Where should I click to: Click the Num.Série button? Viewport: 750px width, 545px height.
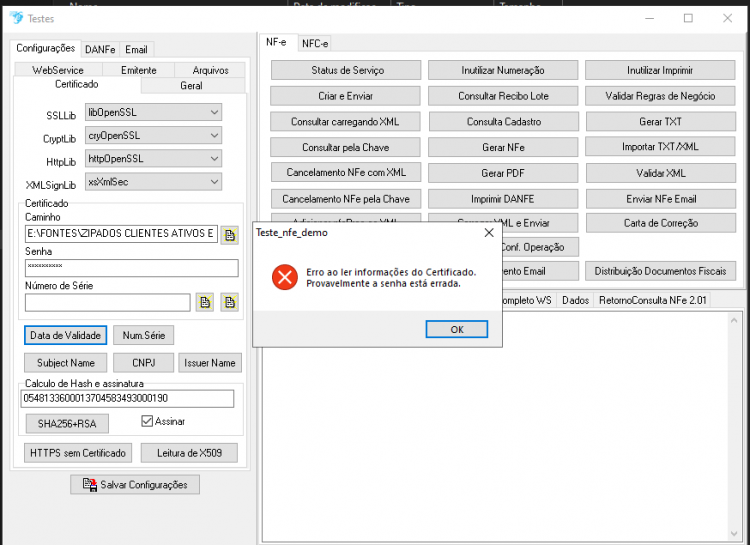[x=143, y=335]
